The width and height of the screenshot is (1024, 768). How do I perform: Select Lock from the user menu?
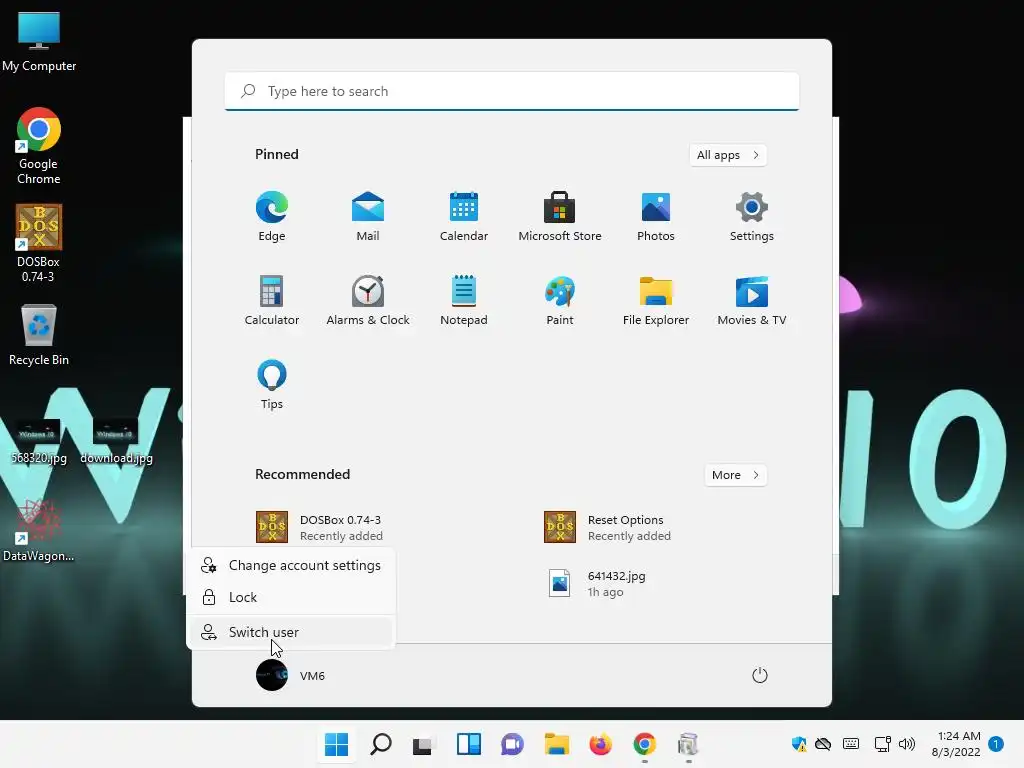tap(291, 597)
